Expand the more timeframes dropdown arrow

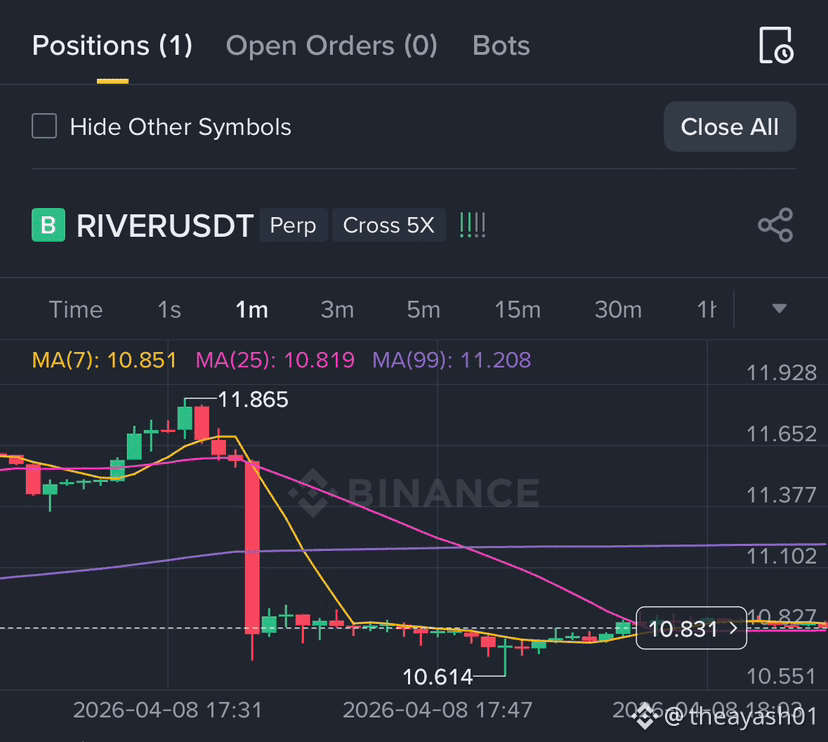(779, 308)
